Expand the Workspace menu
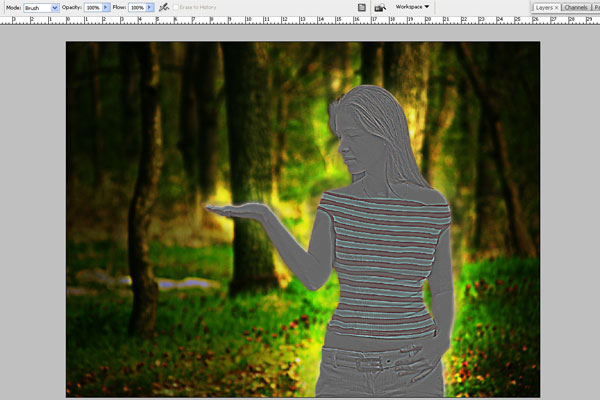The width and height of the screenshot is (600, 400). [x=412, y=7]
